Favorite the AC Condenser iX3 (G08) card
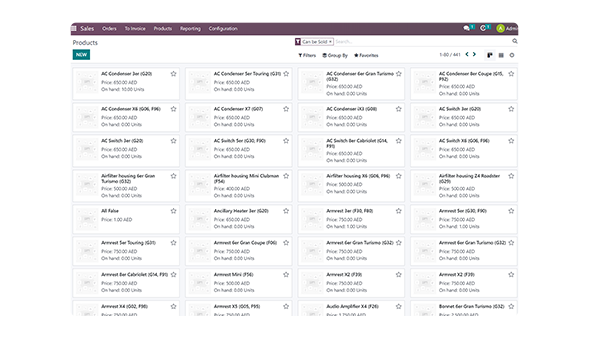 [398, 109]
